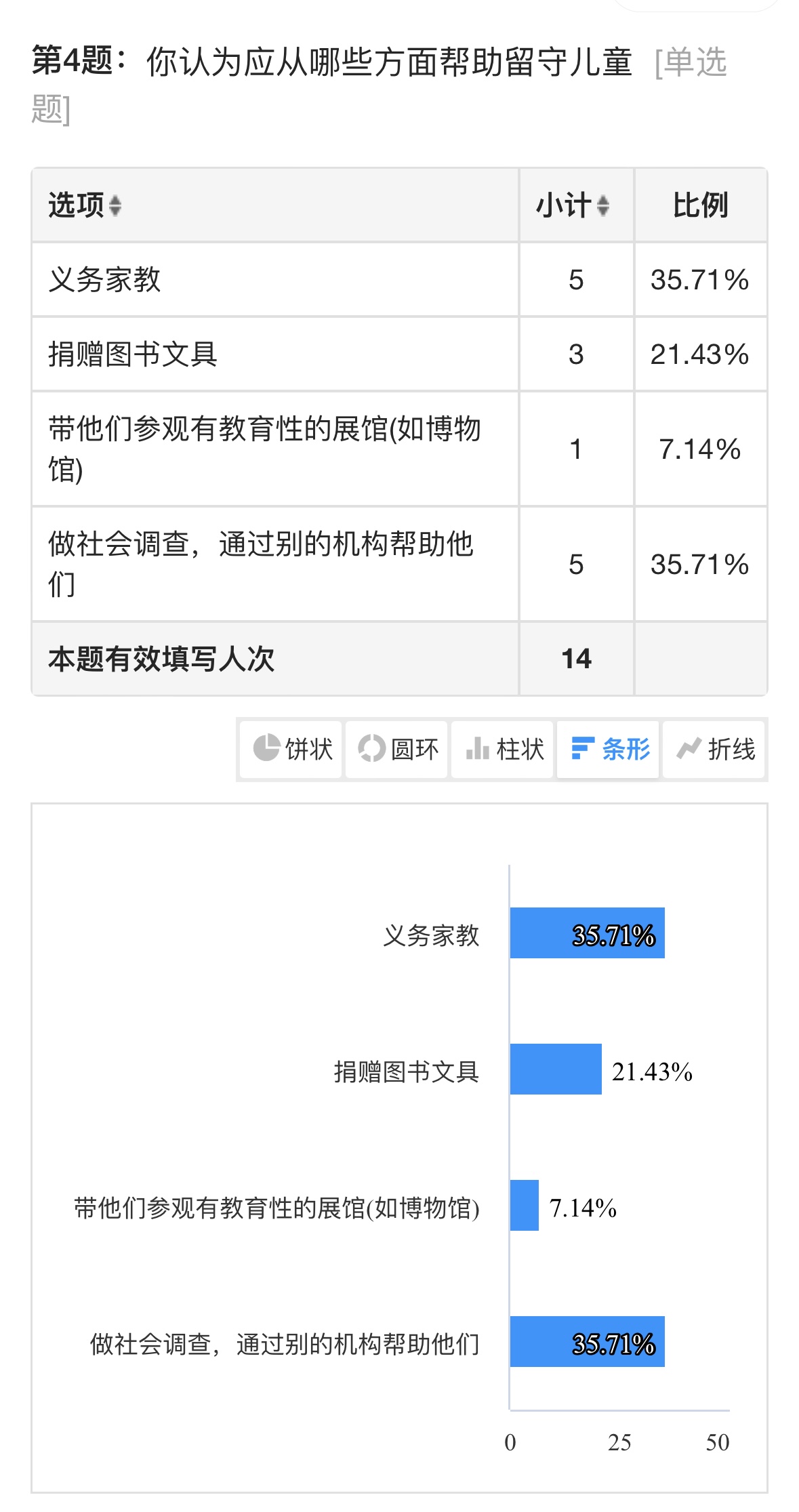799x1512 pixels.
Task: Switch chart to line (折线) view
Action: coord(714,749)
